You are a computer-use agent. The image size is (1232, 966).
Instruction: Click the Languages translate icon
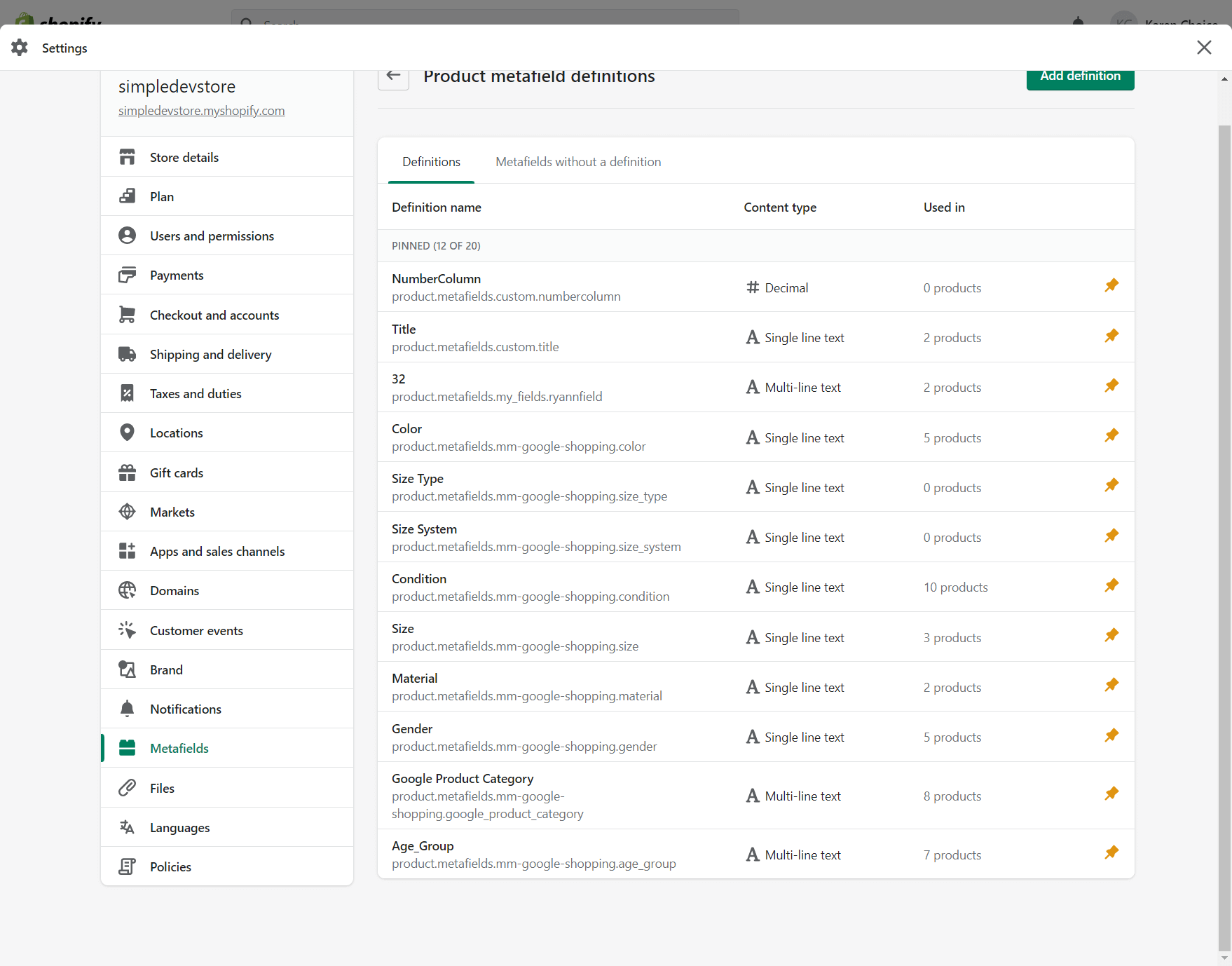[127, 827]
